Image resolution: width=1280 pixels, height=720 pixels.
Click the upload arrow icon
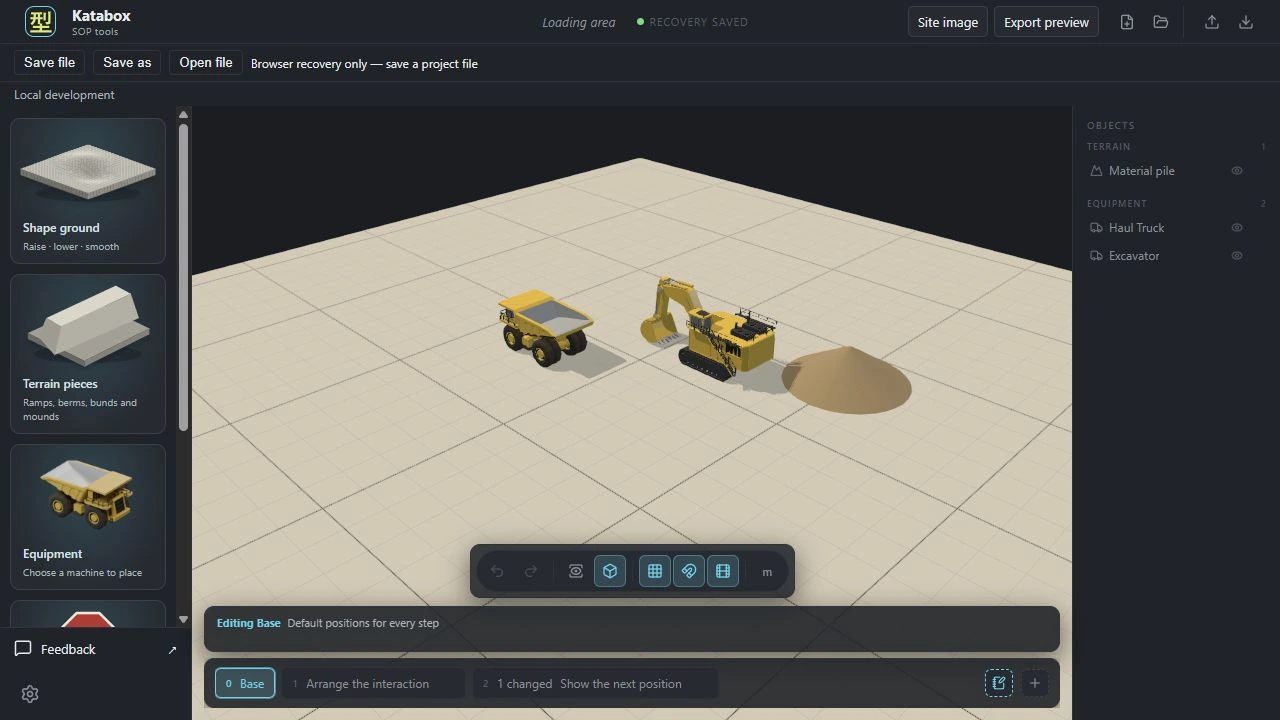[x=1212, y=22]
